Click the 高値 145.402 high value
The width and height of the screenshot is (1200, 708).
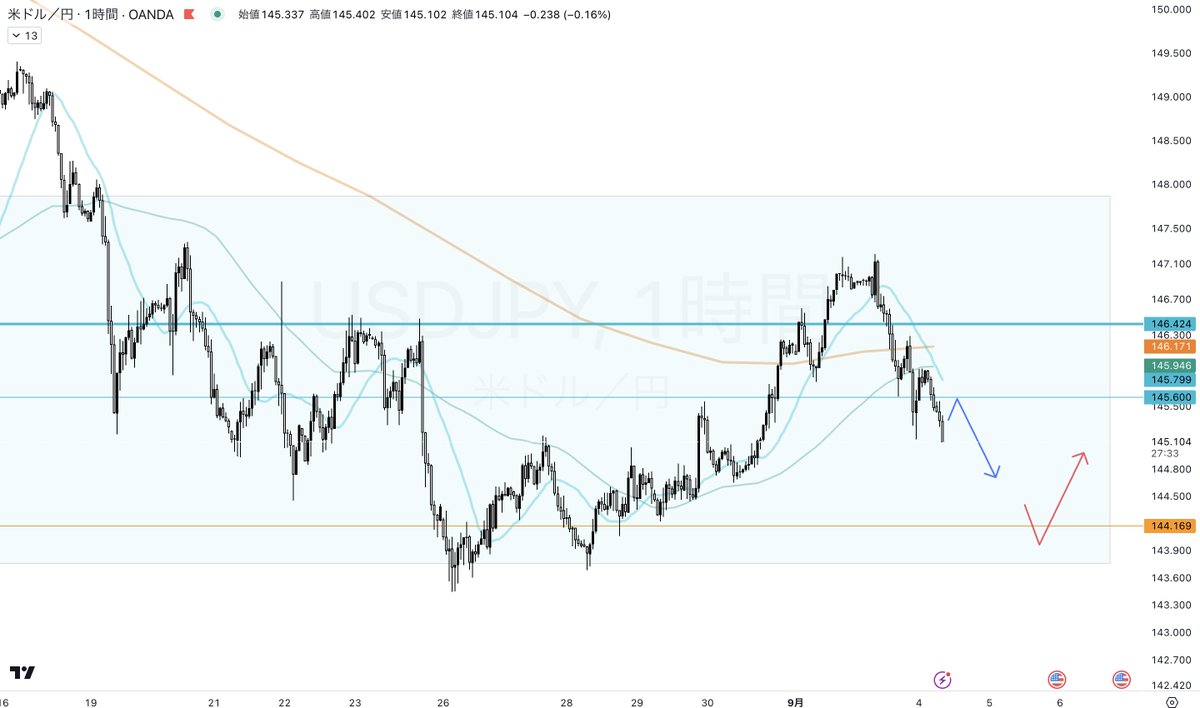click(x=342, y=15)
